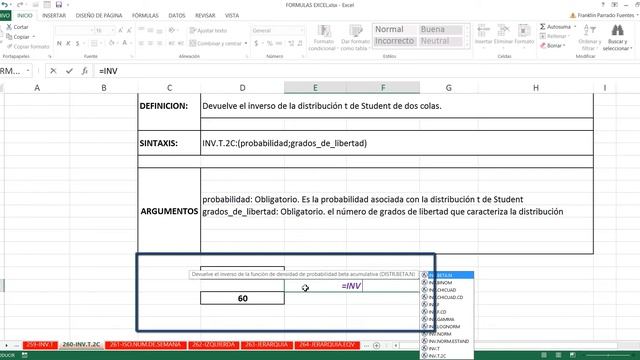Open the DISEÑO DE PÁGINA tab
The width and height of the screenshot is (640, 360).
(x=99, y=16)
